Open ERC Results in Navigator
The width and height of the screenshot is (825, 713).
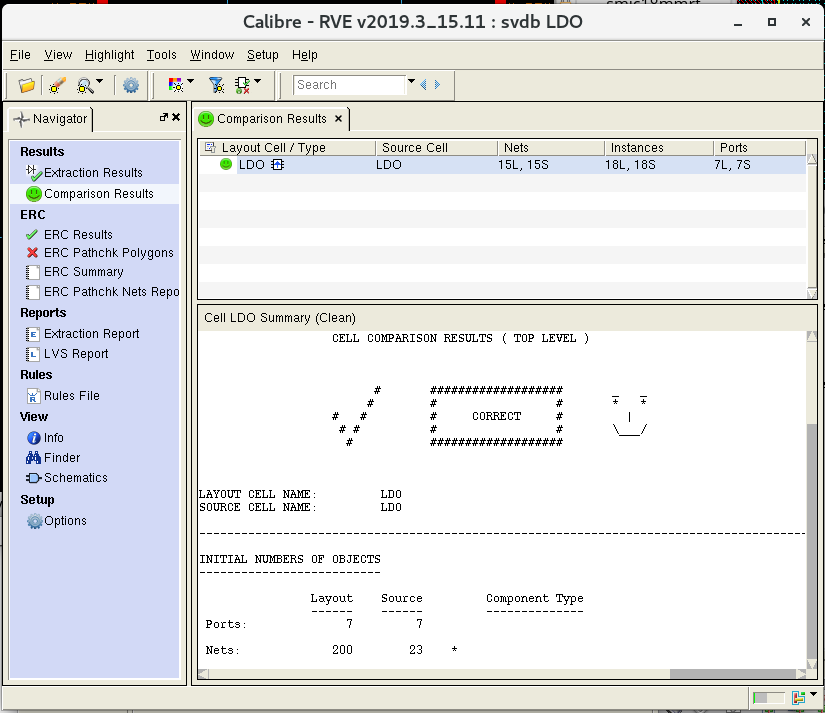coord(78,235)
